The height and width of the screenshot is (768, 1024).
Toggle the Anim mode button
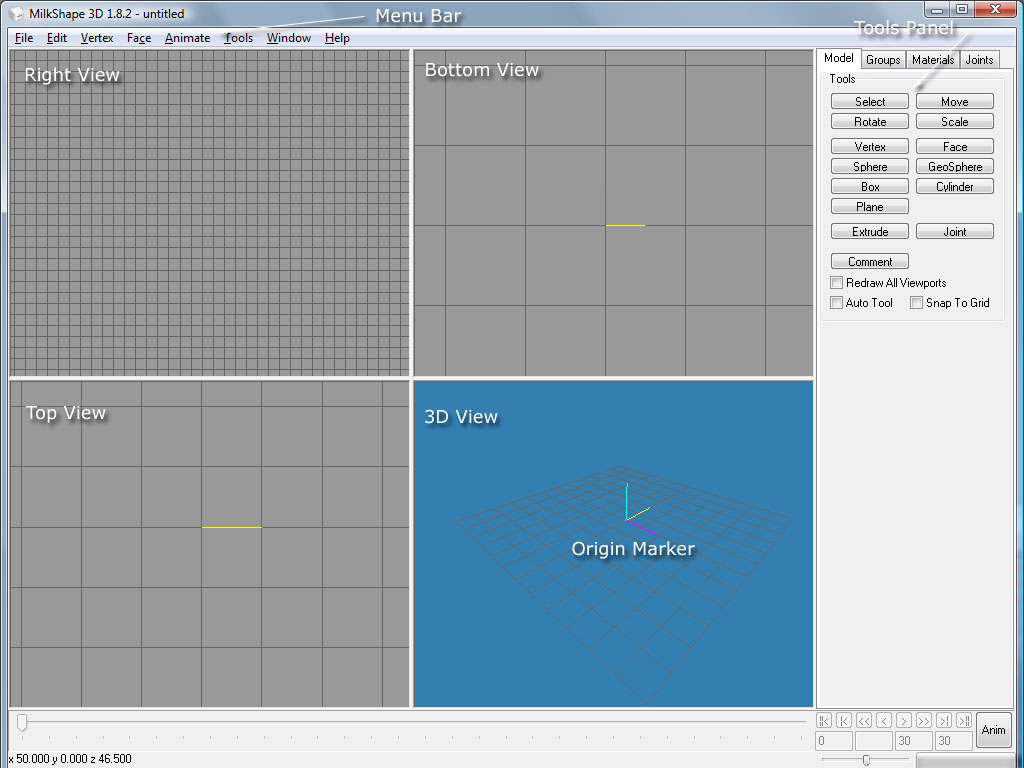[x=993, y=730]
